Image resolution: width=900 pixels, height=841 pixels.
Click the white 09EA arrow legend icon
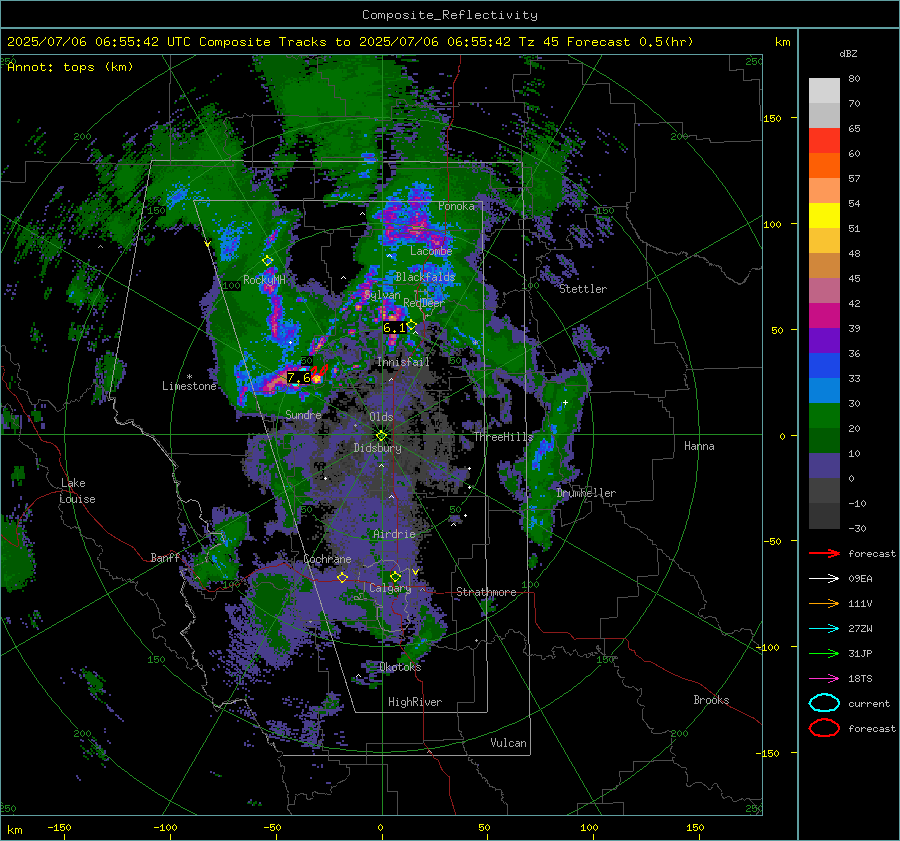click(824, 578)
